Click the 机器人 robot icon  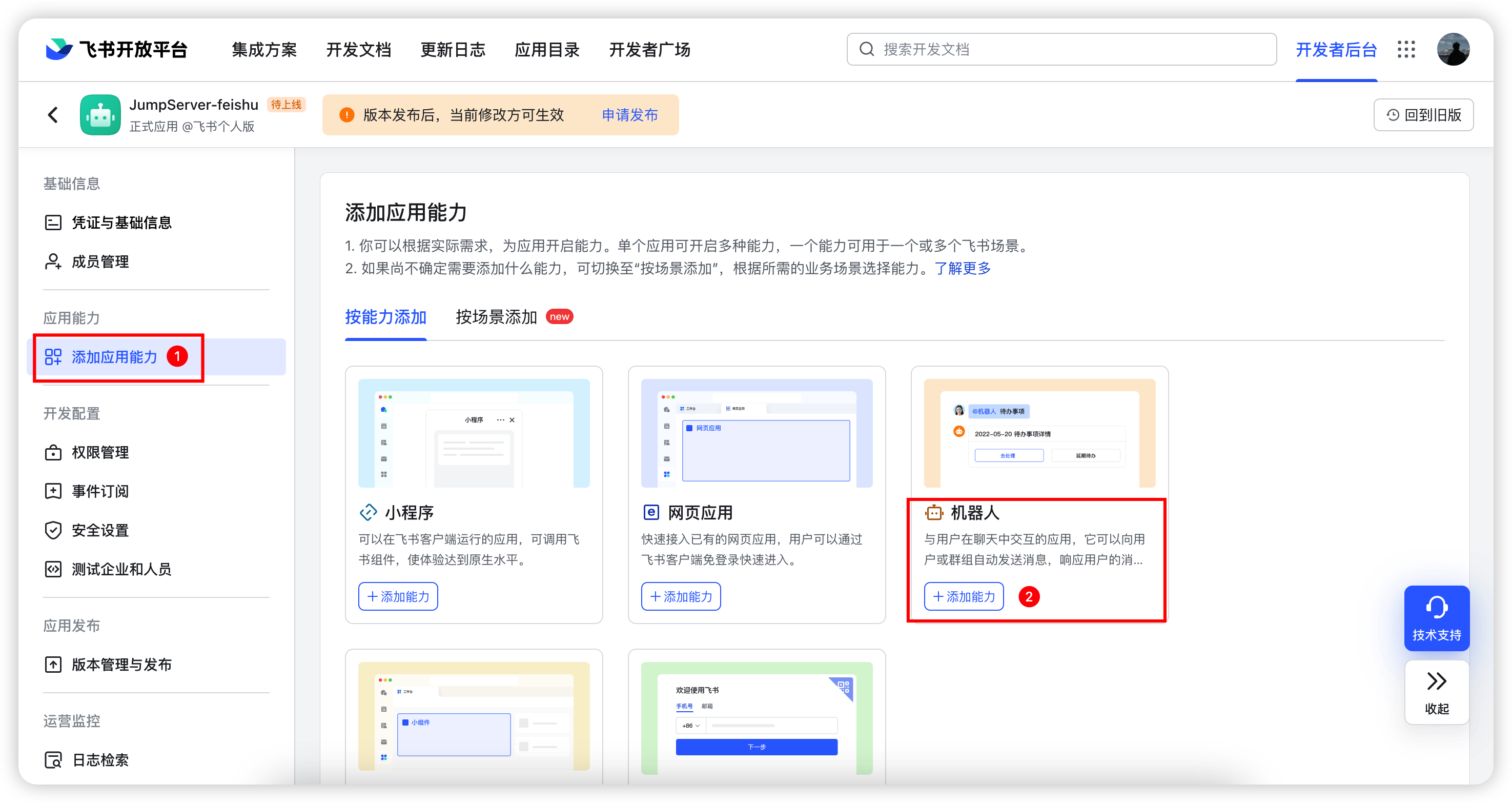click(934, 513)
